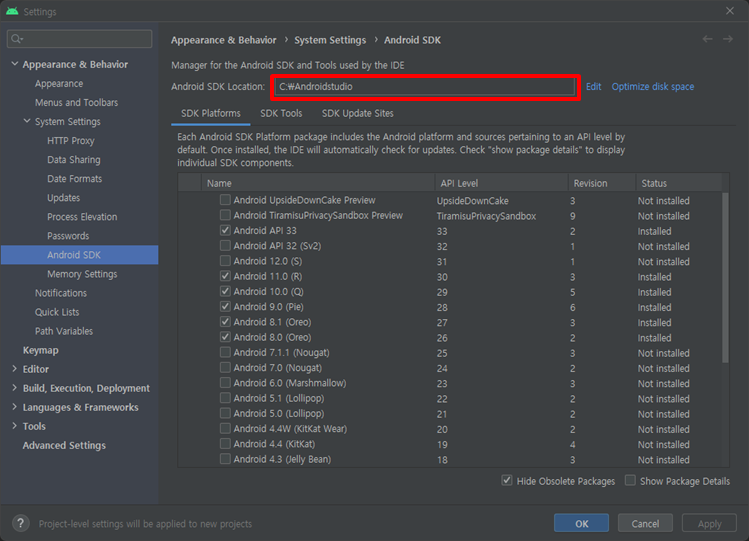Check Android UpsideDownCake Preview checkbox
Viewport: 749px width, 541px height.
coord(225,200)
